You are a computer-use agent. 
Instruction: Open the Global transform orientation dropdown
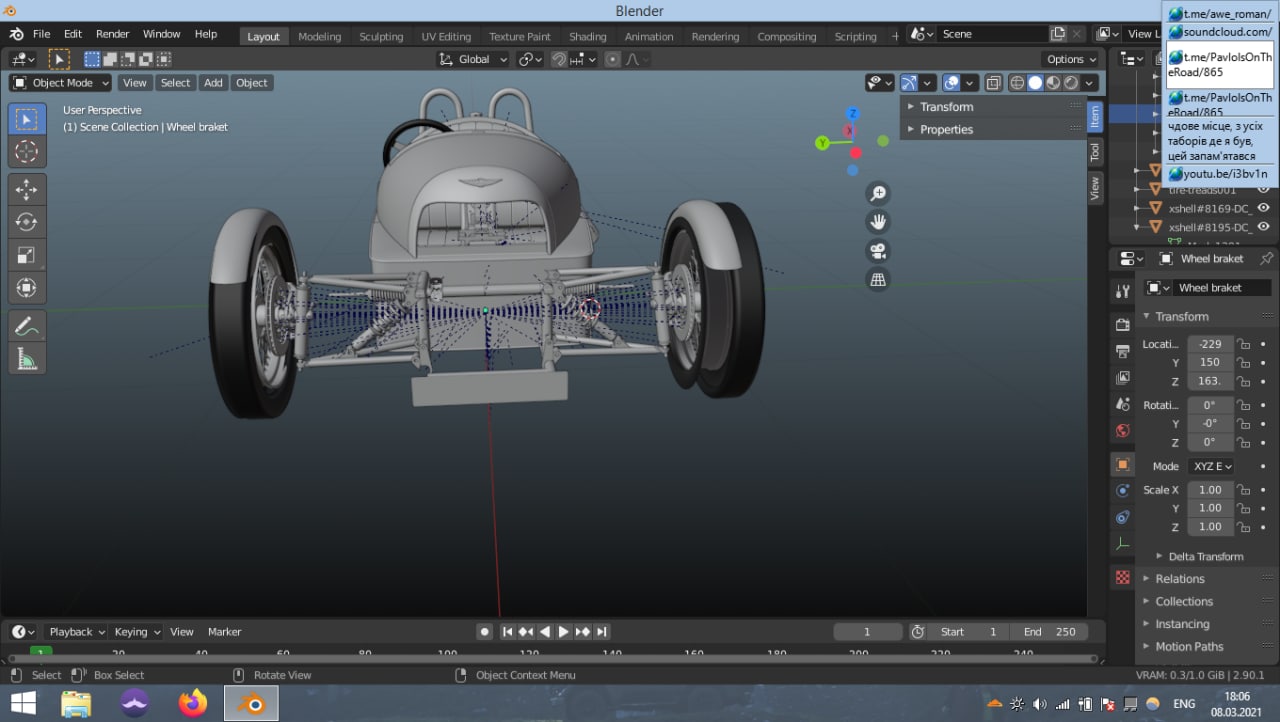[473, 60]
